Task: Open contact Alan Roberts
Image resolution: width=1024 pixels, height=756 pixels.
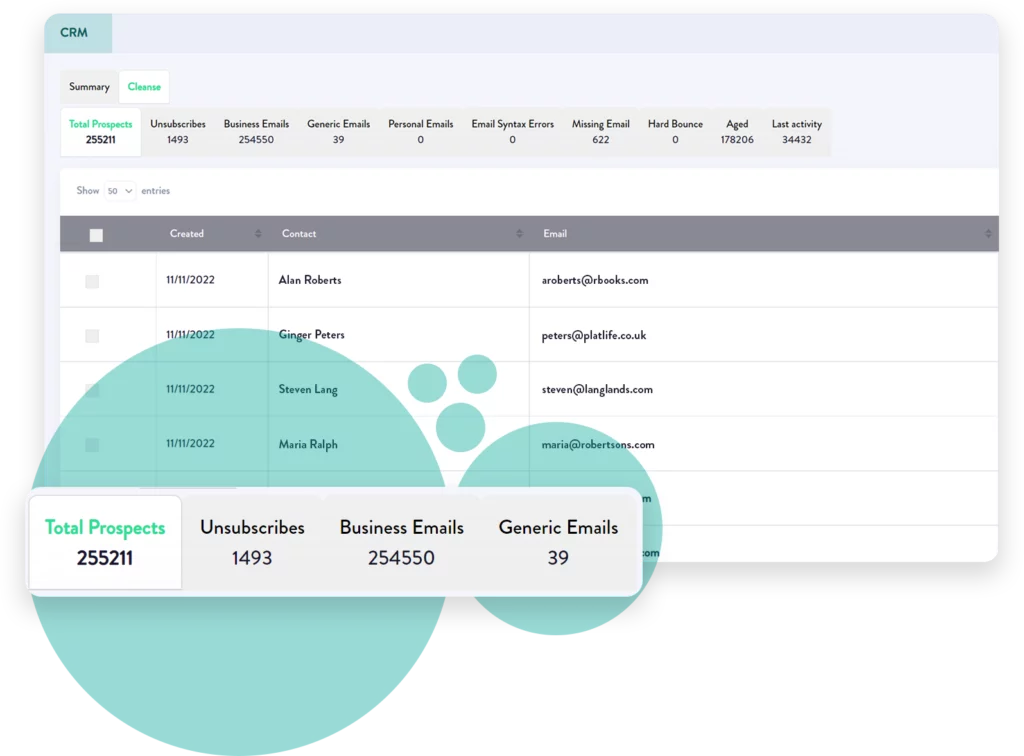Action: pyautogui.click(x=310, y=280)
